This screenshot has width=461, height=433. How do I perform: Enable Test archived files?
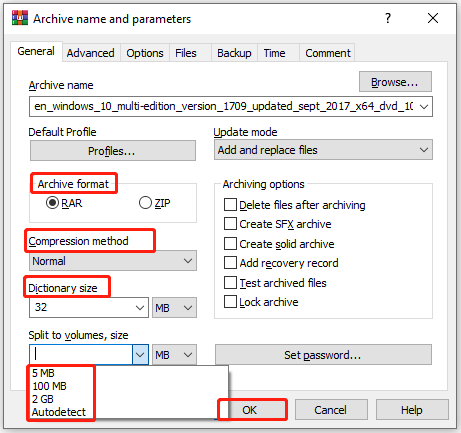(230, 283)
